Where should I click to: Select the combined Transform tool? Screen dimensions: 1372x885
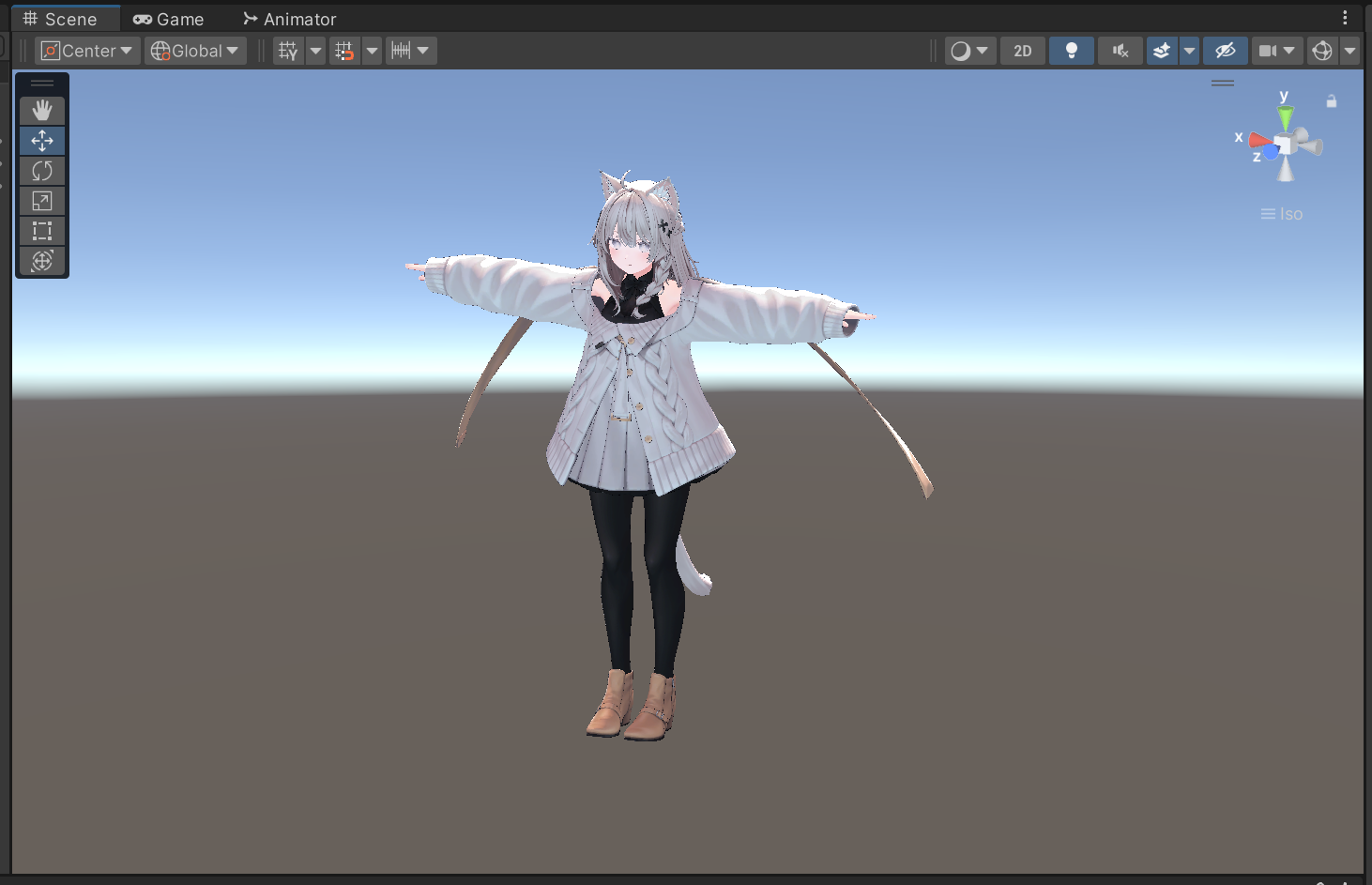coord(42,261)
